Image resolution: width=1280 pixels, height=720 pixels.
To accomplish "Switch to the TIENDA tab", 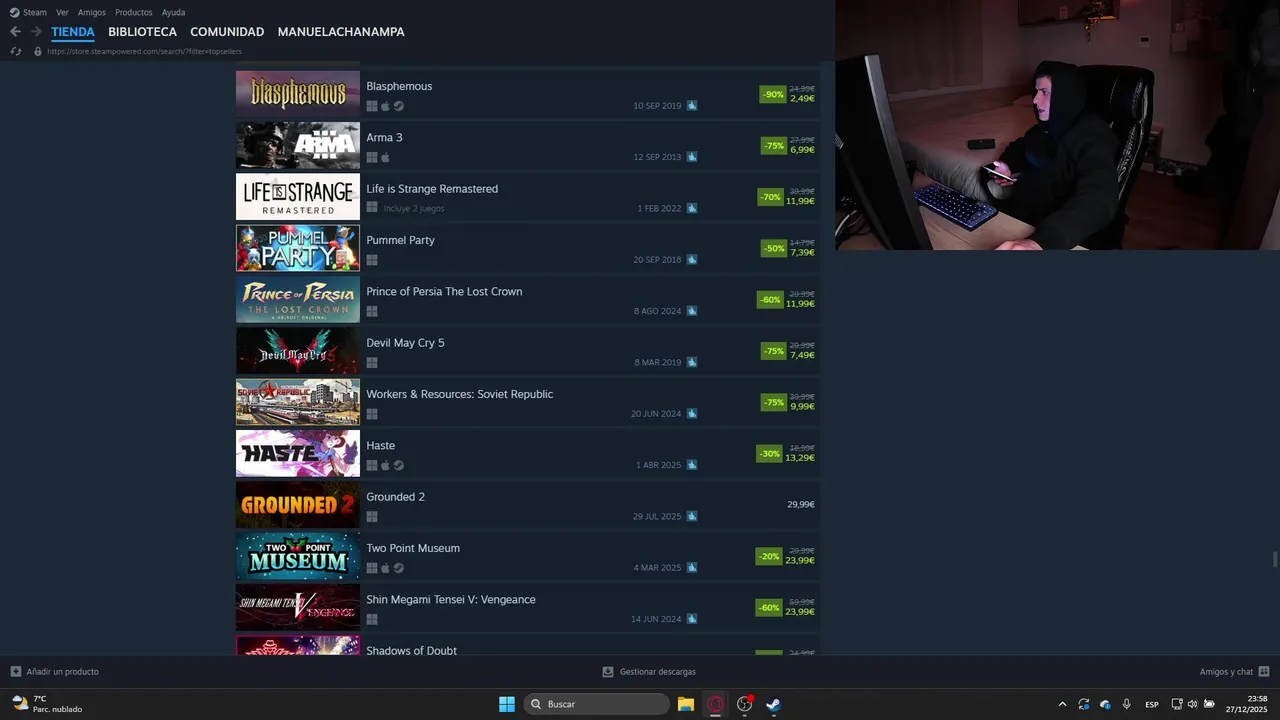I will tap(73, 32).
